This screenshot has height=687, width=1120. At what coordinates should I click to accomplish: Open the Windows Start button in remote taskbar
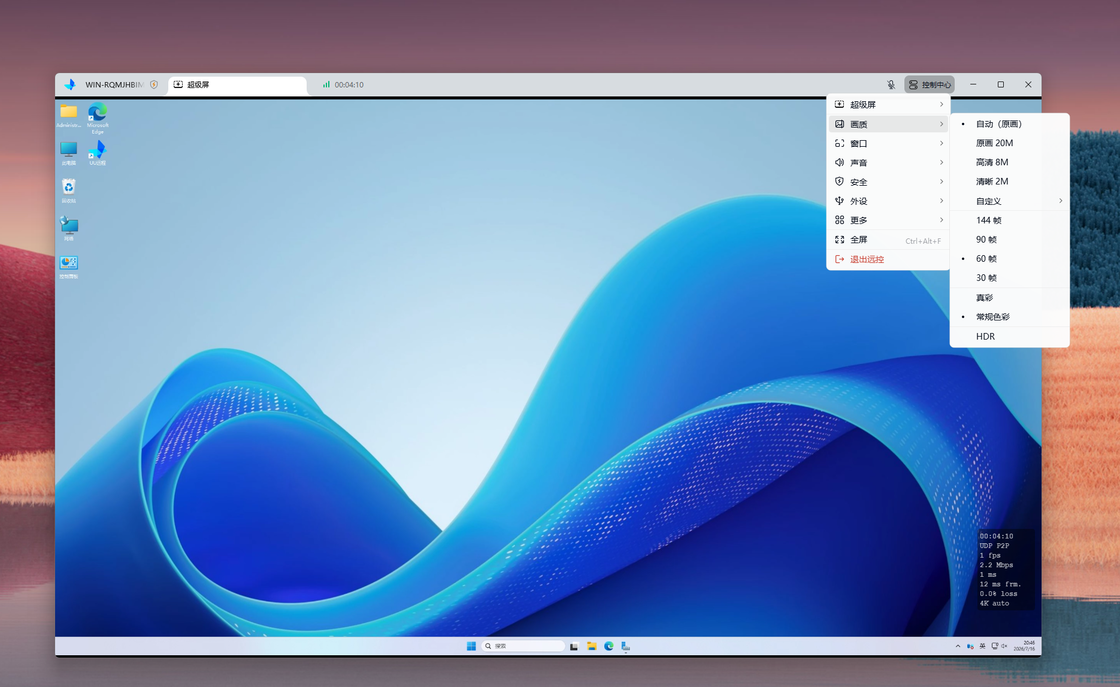click(x=471, y=646)
